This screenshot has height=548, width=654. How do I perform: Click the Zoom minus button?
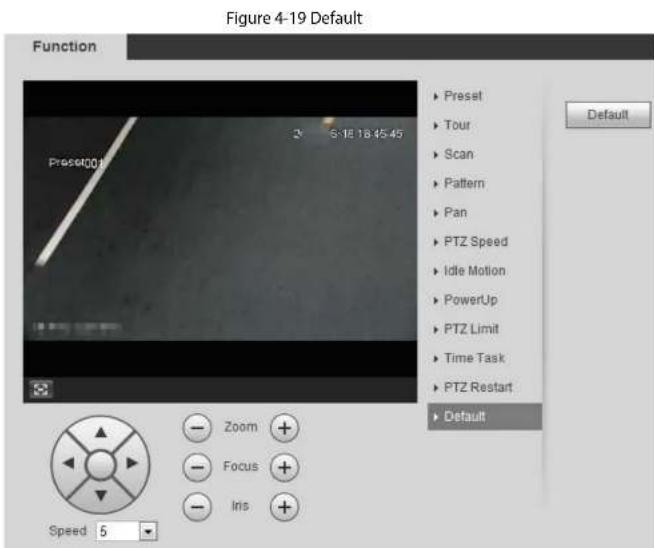(x=197, y=428)
